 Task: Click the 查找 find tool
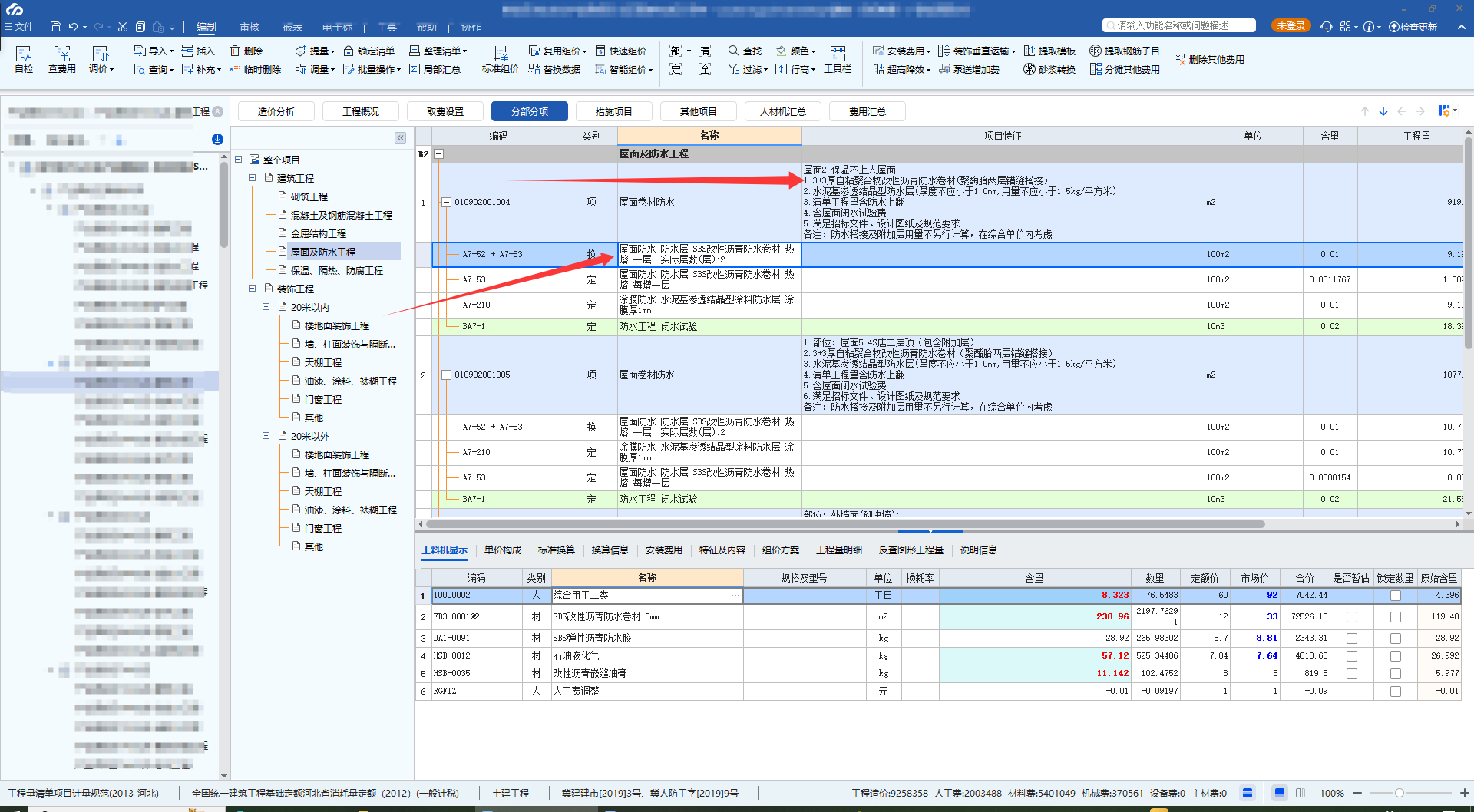point(745,51)
